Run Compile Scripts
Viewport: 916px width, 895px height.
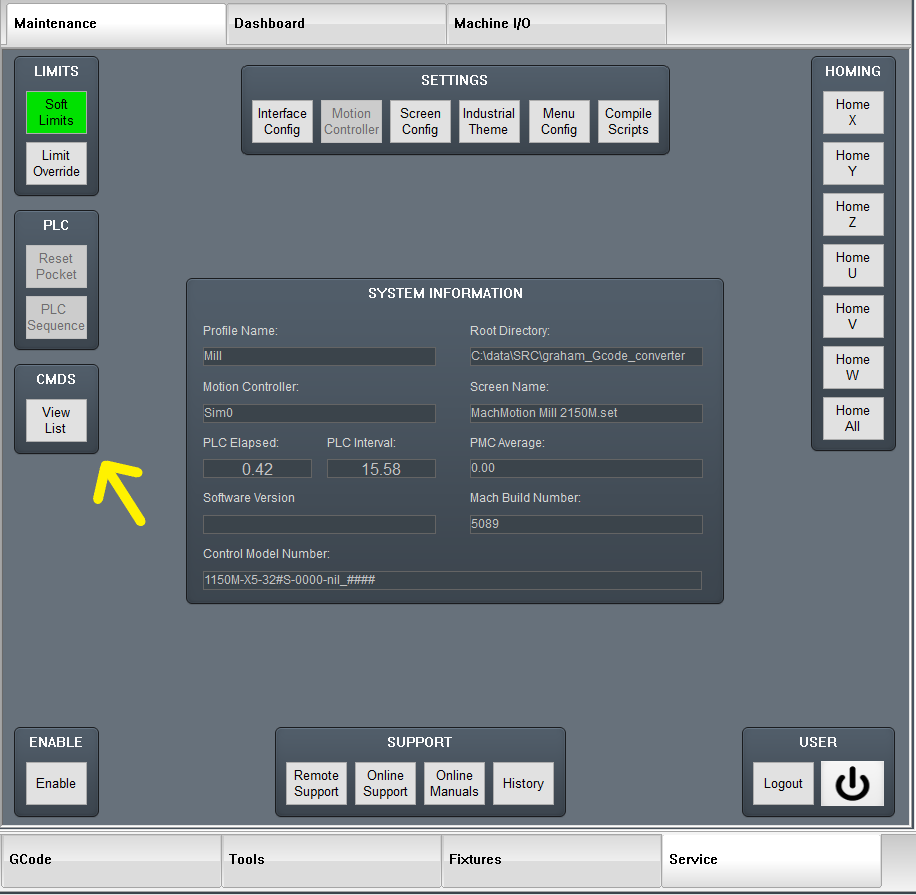pos(628,122)
